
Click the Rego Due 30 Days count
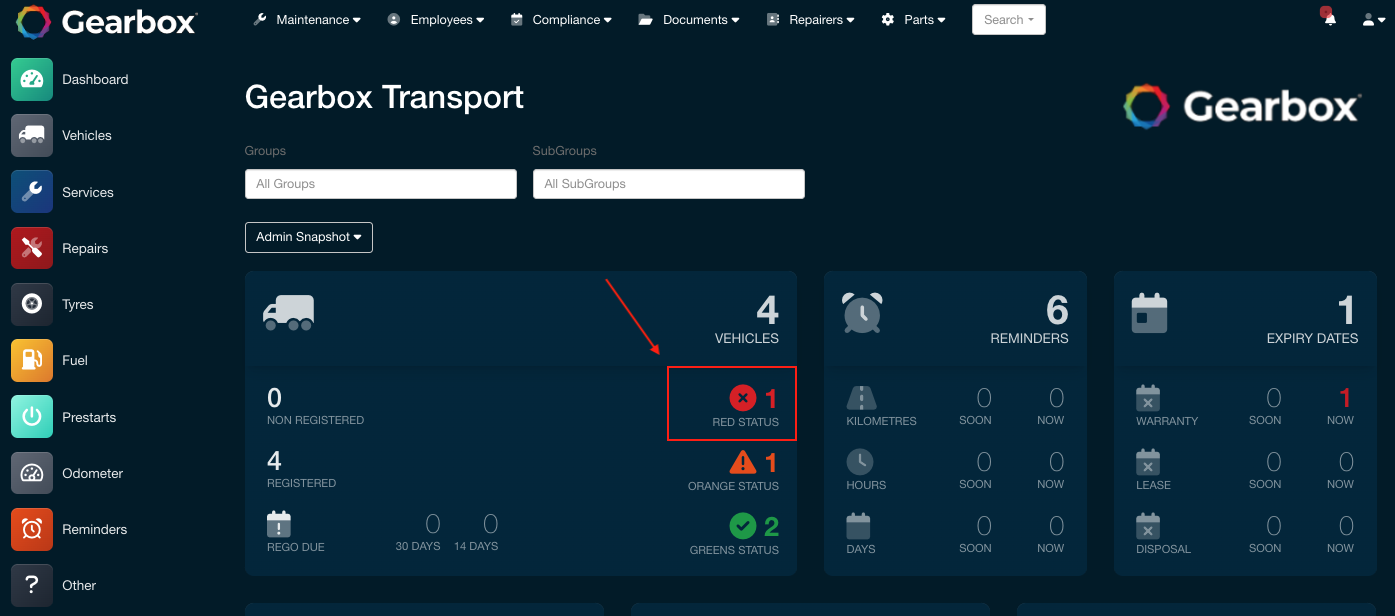(x=433, y=524)
